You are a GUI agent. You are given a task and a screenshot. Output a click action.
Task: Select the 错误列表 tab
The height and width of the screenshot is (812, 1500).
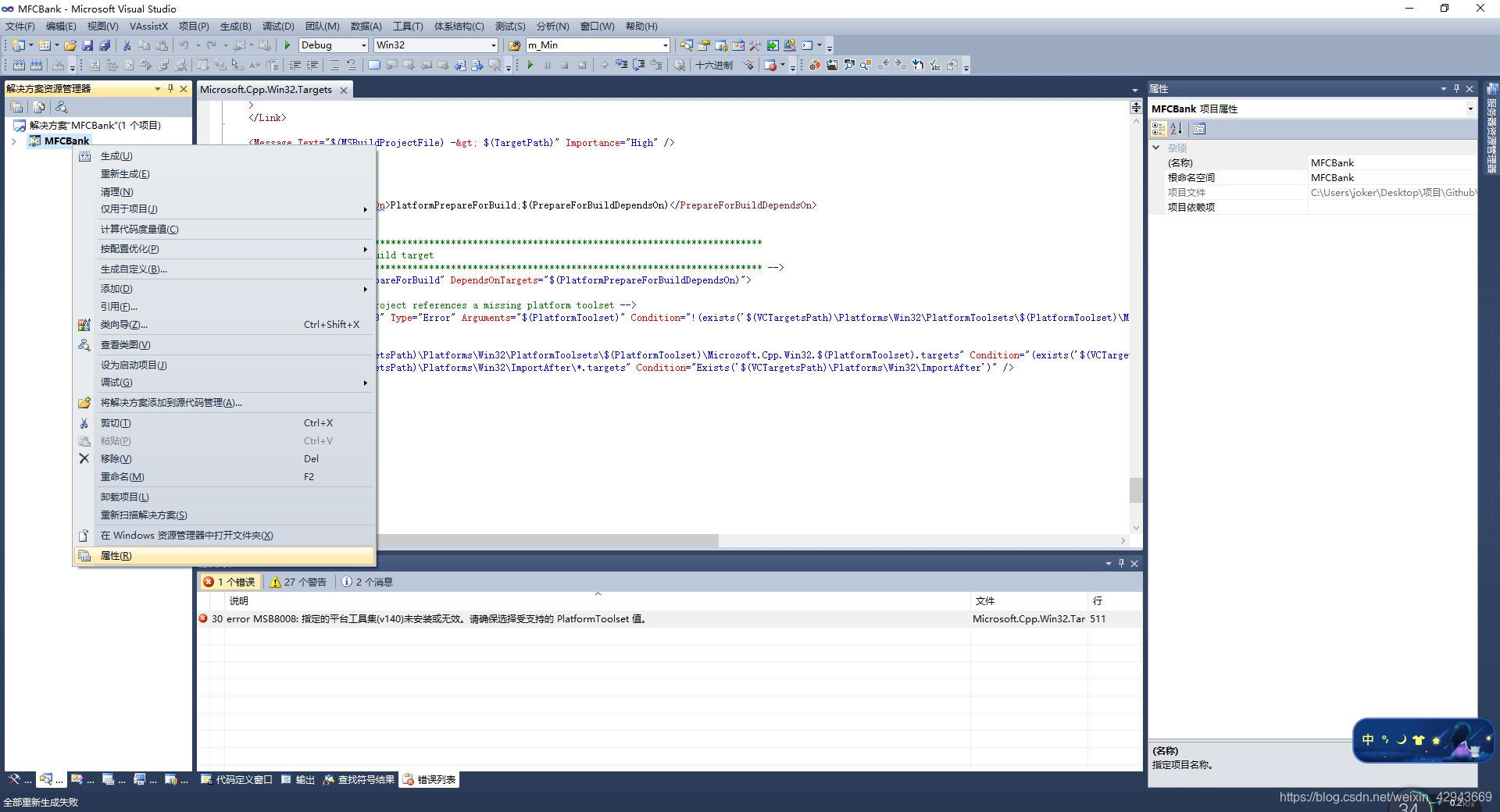point(429,779)
